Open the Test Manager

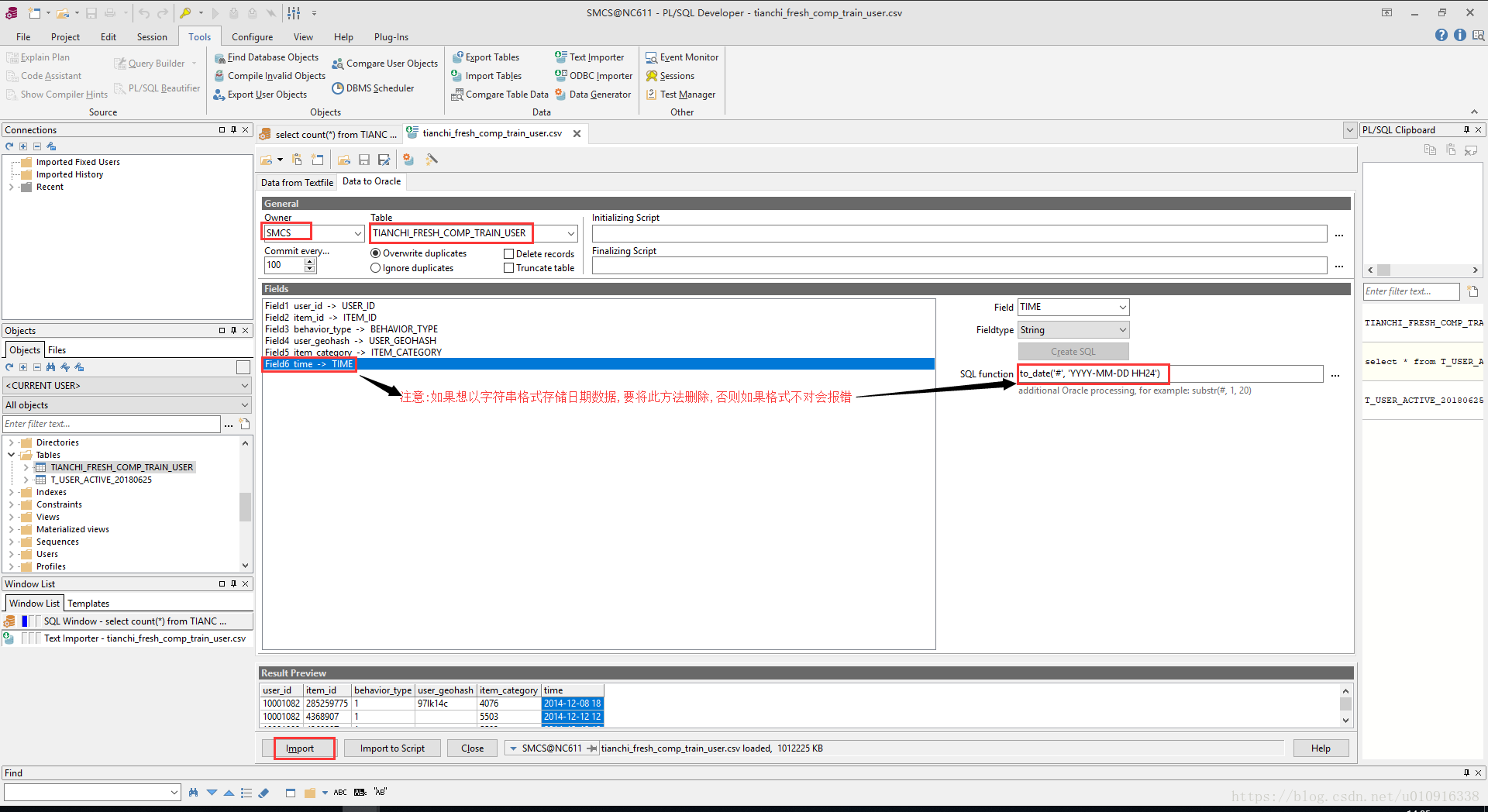[x=680, y=95]
